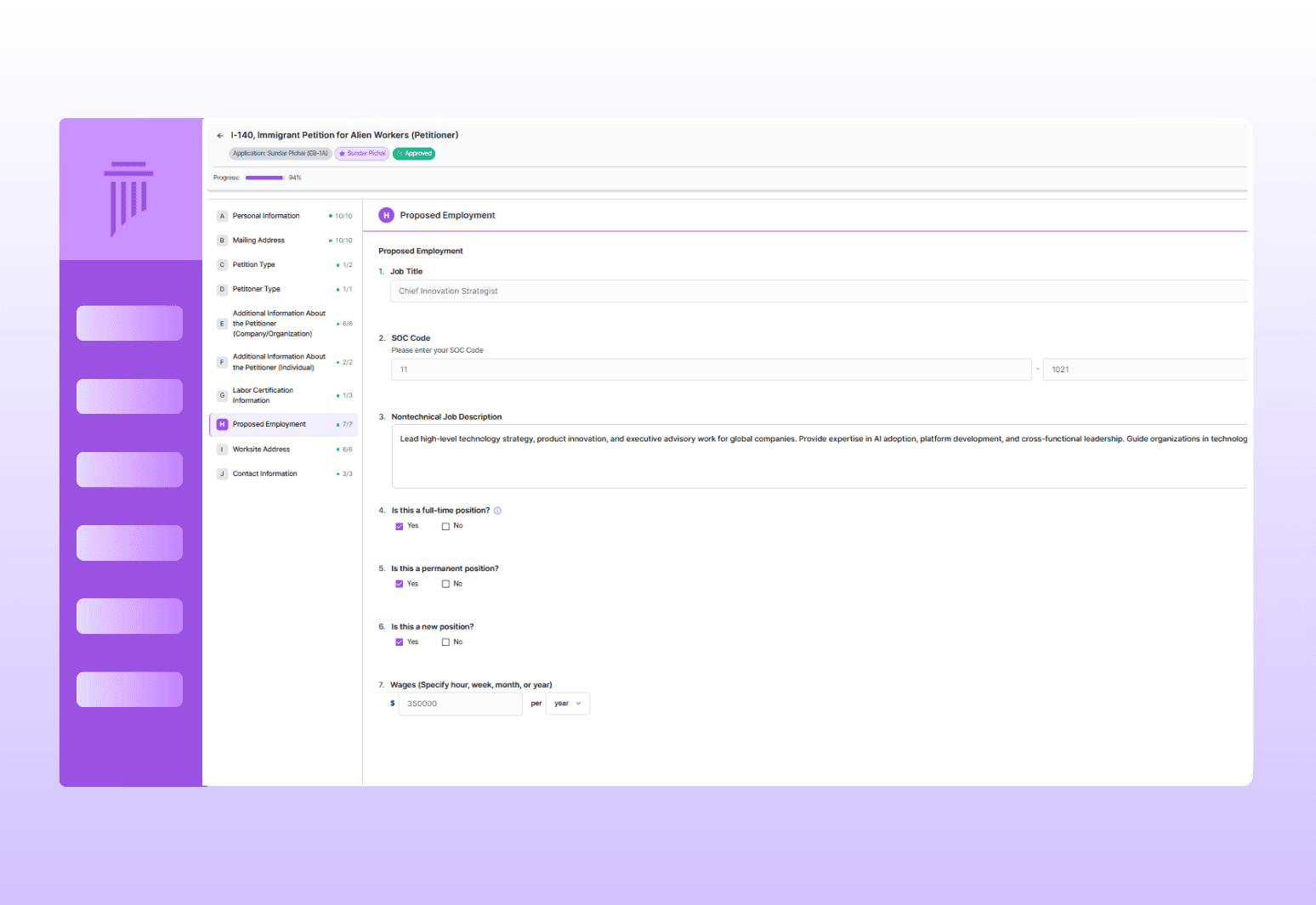Image resolution: width=1316 pixels, height=905 pixels.
Task: Click the 'Please enter your SOC Code' hint text
Action: coord(437,350)
